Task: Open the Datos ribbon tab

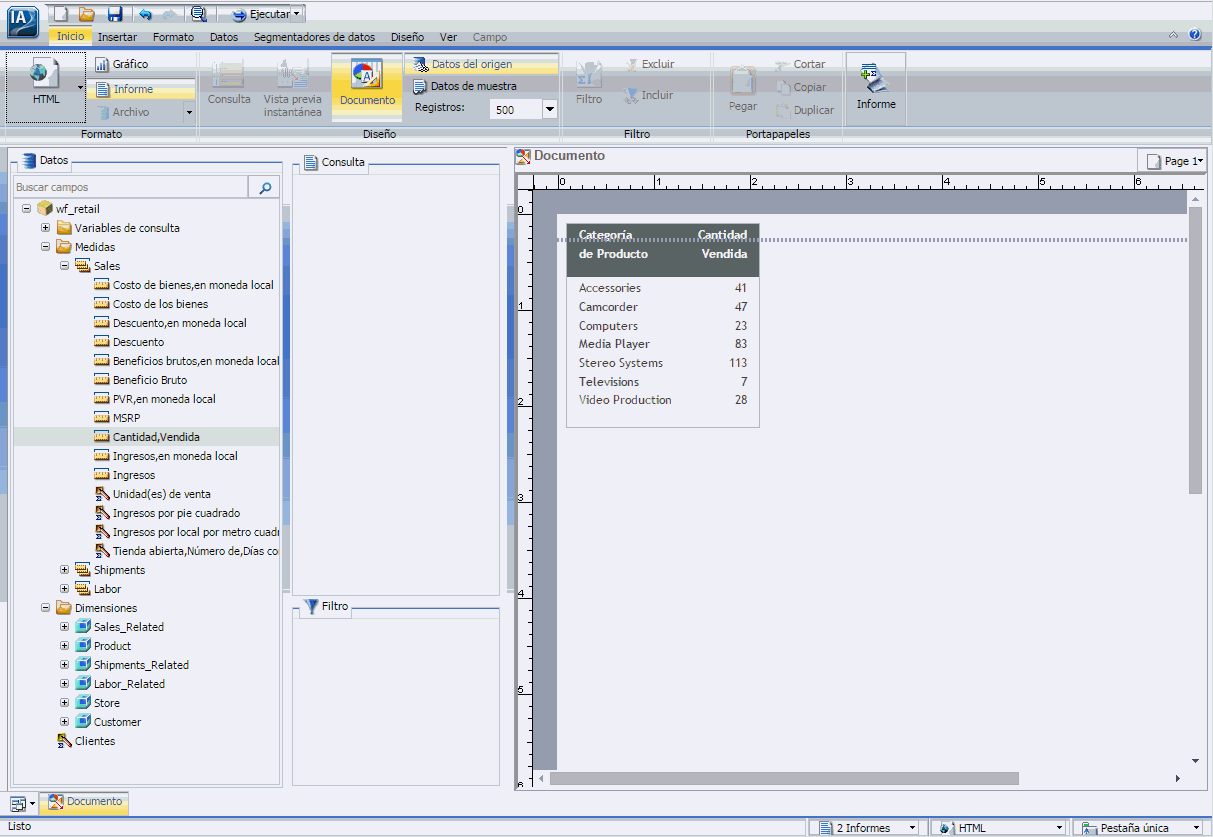Action: (224, 37)
